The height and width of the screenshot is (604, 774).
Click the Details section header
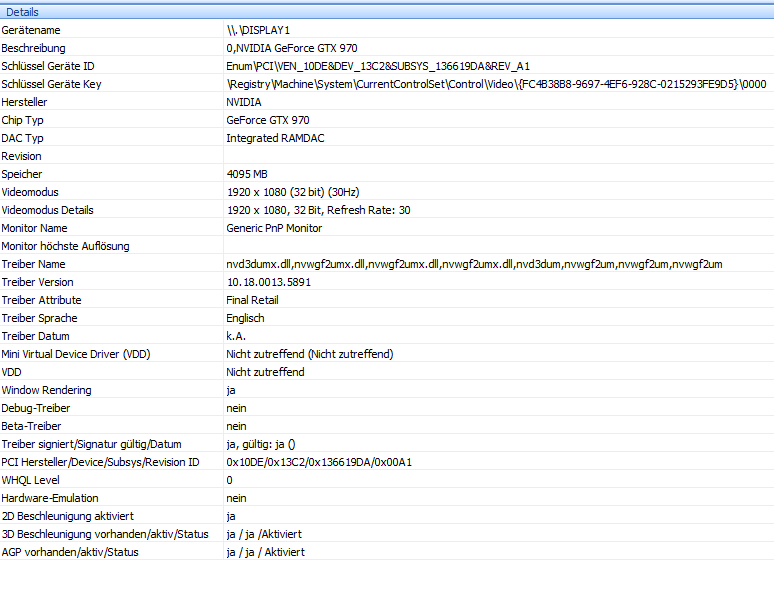[x=387, y=12]
